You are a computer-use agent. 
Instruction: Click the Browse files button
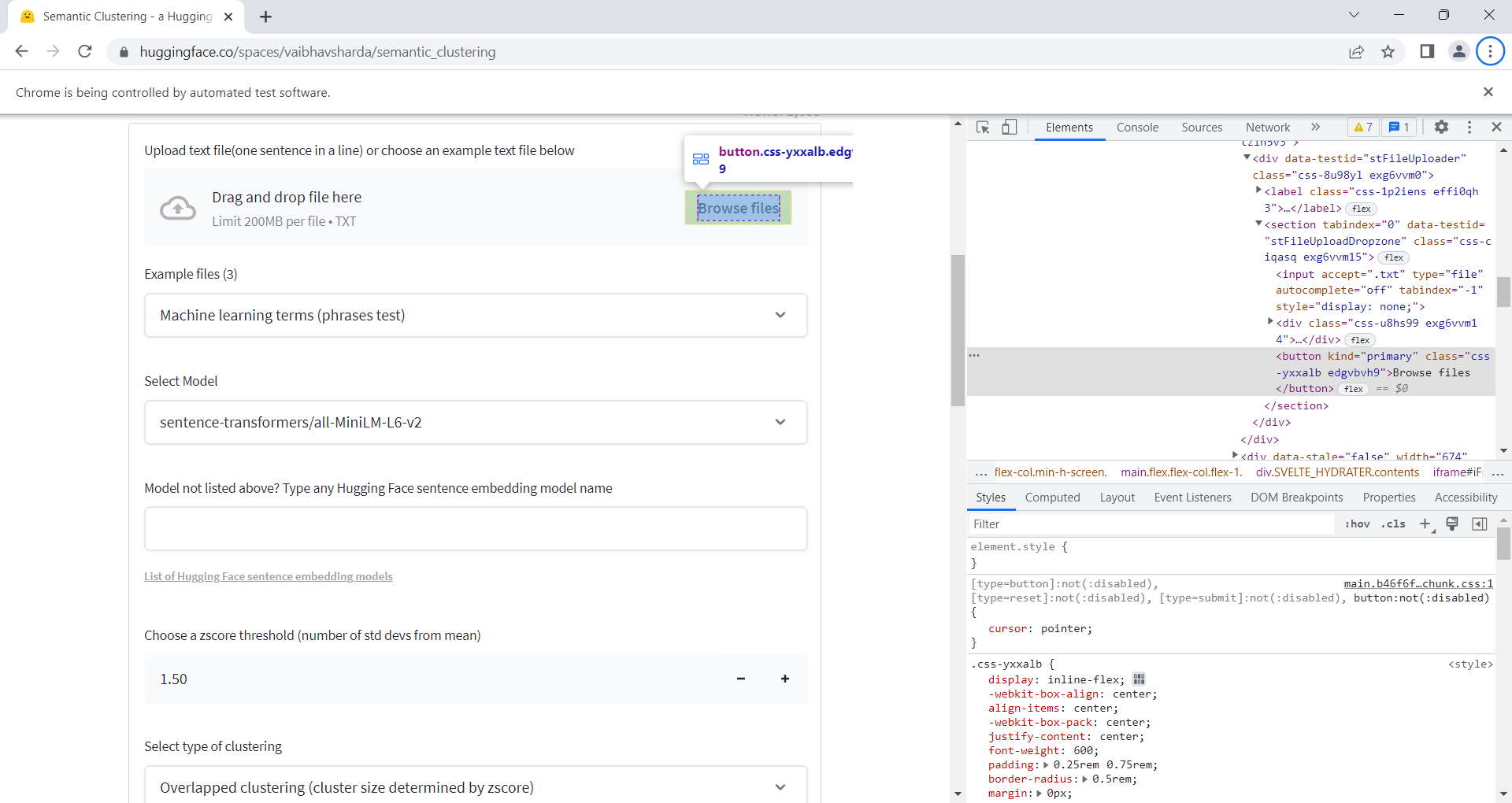pos(739,208)
